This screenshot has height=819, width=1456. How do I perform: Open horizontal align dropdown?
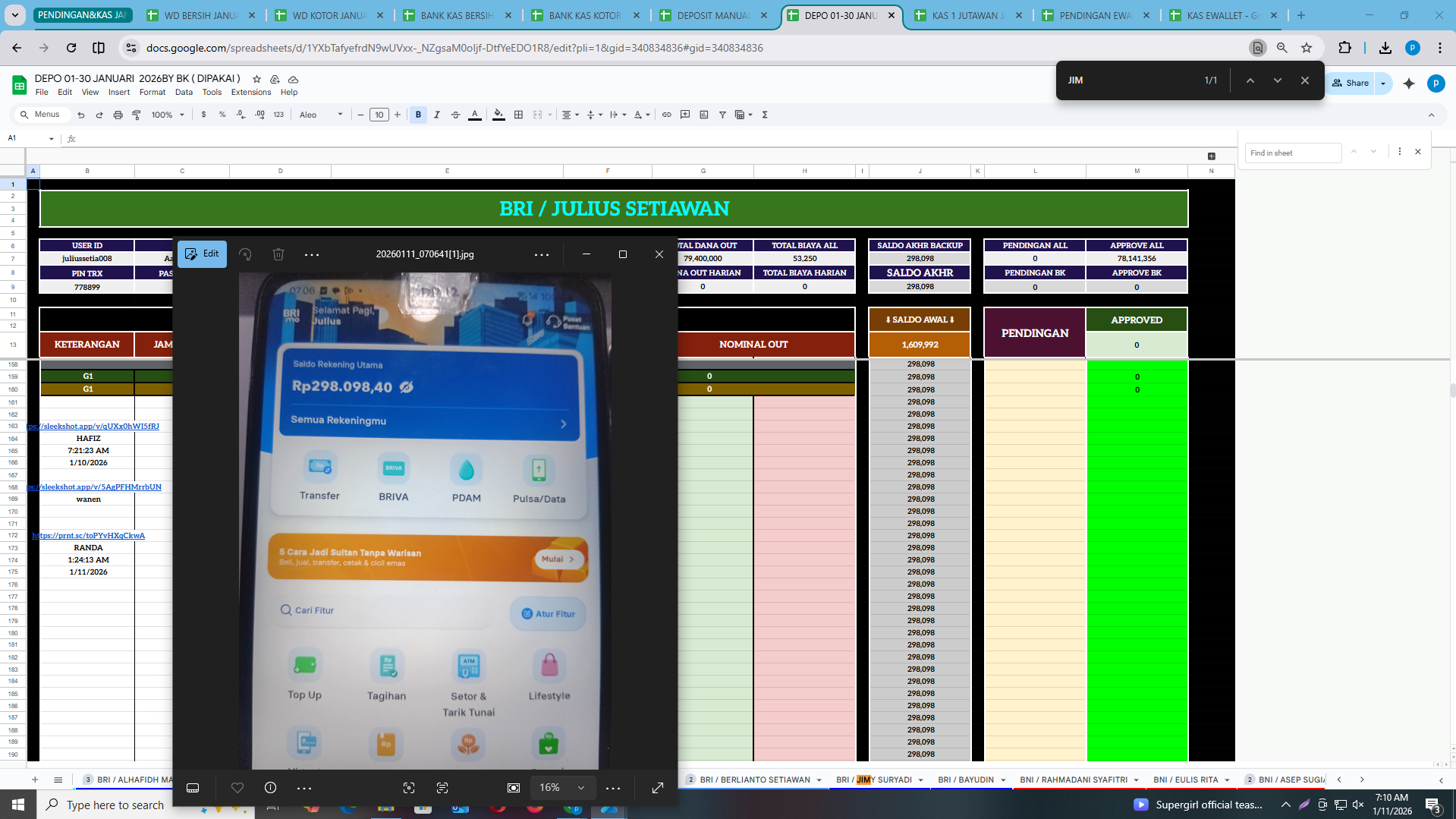[x=571, y=115]
